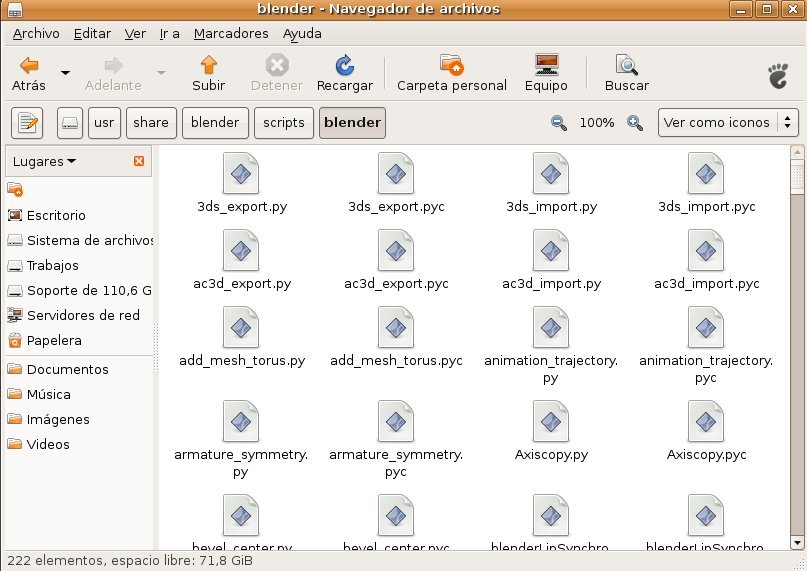This screenshot has width=807, height=571.
Task: Open Ver como iconos view dropdown
Action: coord(728,123)
